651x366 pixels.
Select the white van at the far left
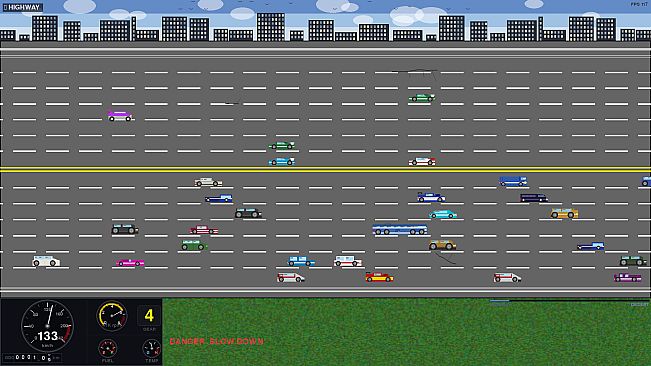point(46,261)
